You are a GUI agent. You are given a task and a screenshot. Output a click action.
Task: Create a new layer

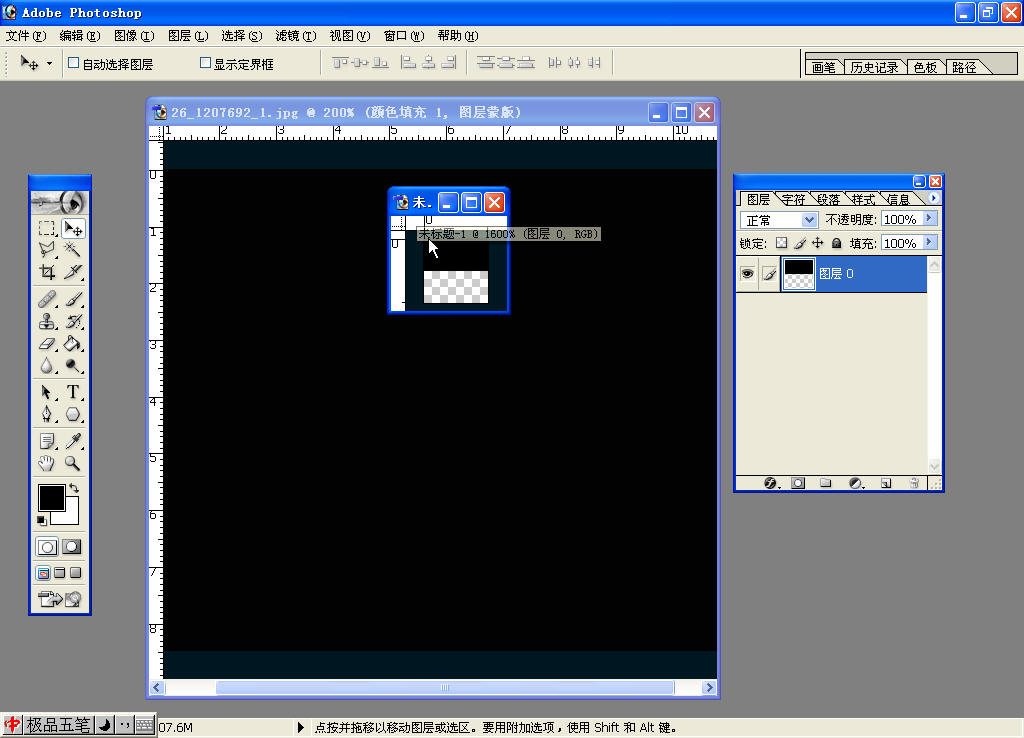click(x=886, y=483)
